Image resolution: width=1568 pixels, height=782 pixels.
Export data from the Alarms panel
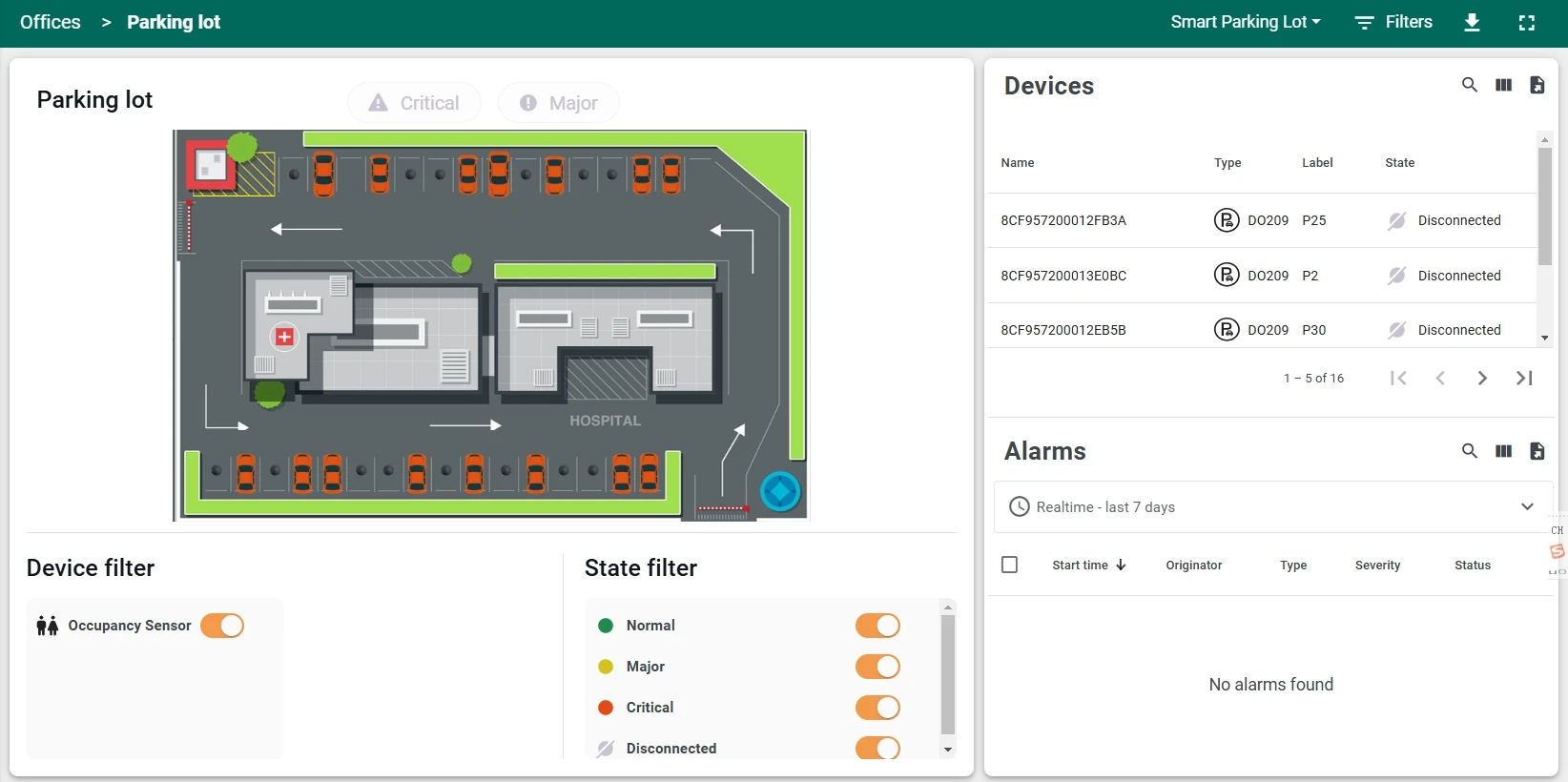coord(1537,451)
